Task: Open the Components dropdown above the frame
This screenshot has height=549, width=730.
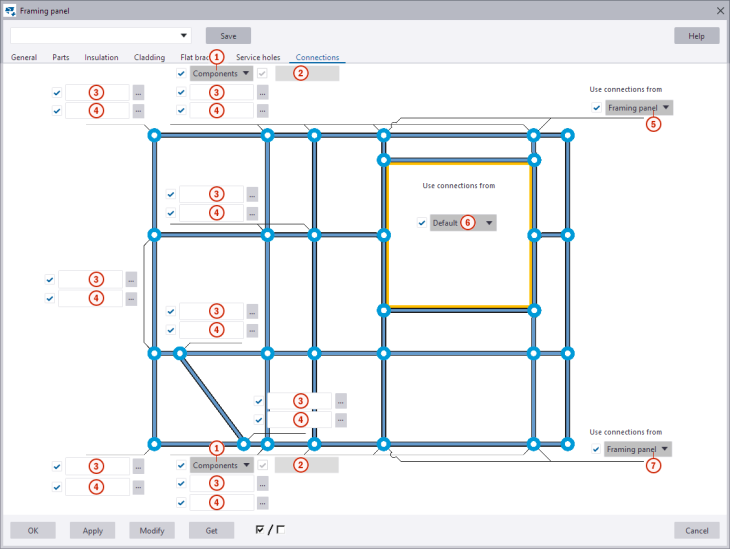Action: coord(221,73)
